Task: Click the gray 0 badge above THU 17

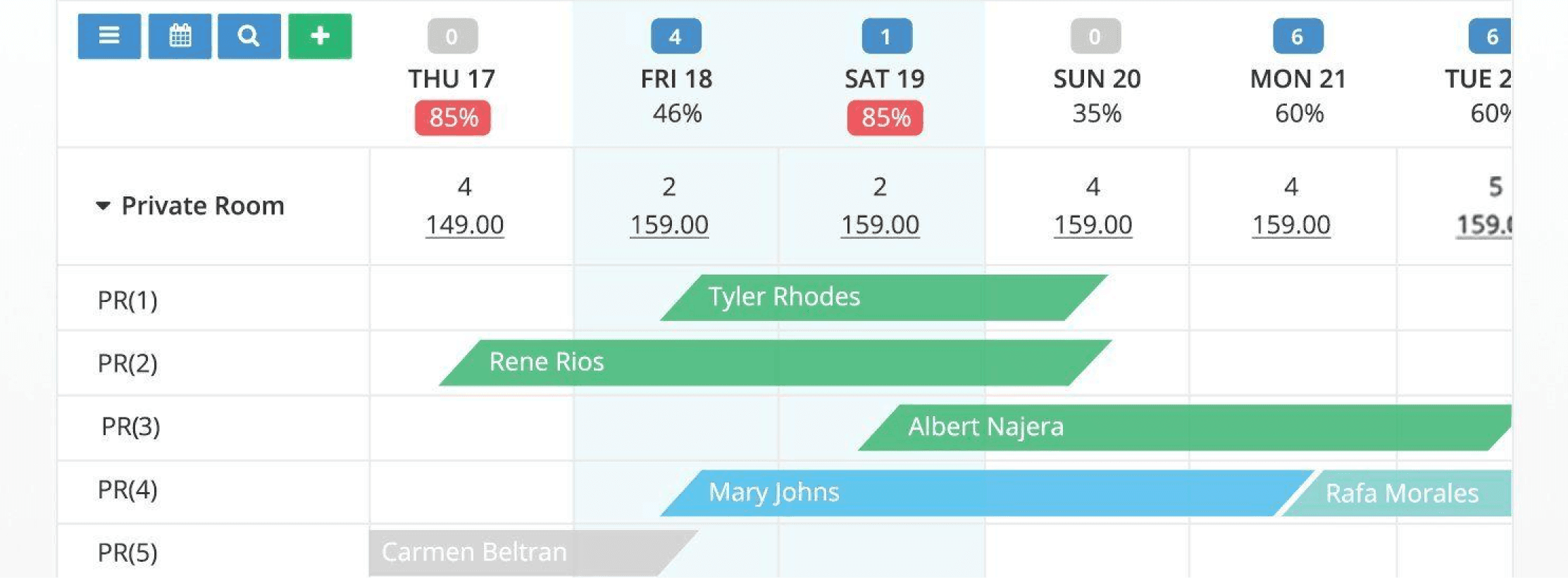Action: tap(453, 37)
